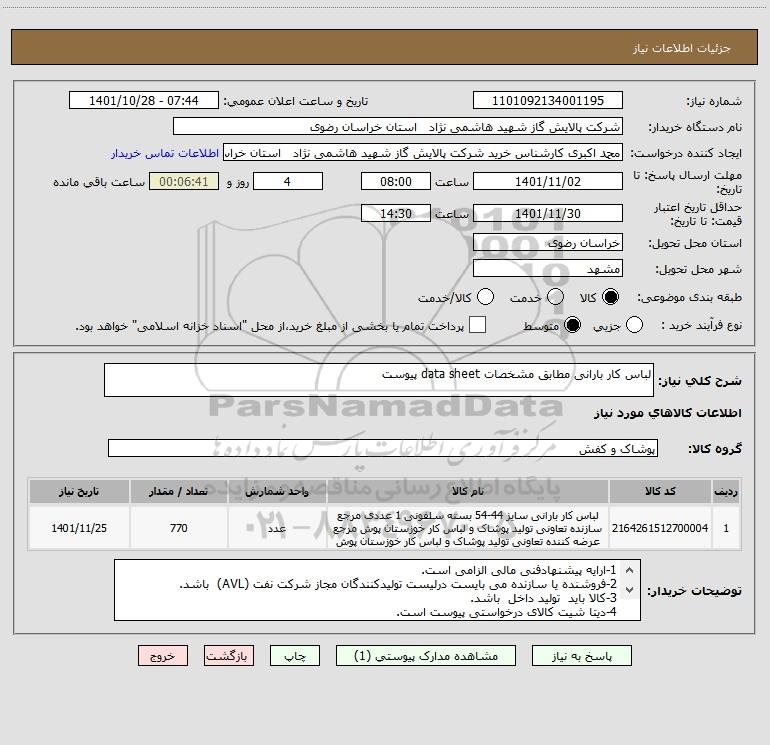Select the خدمت radio button
Viewport: 770px width, 745px height.
coord(555,297)
